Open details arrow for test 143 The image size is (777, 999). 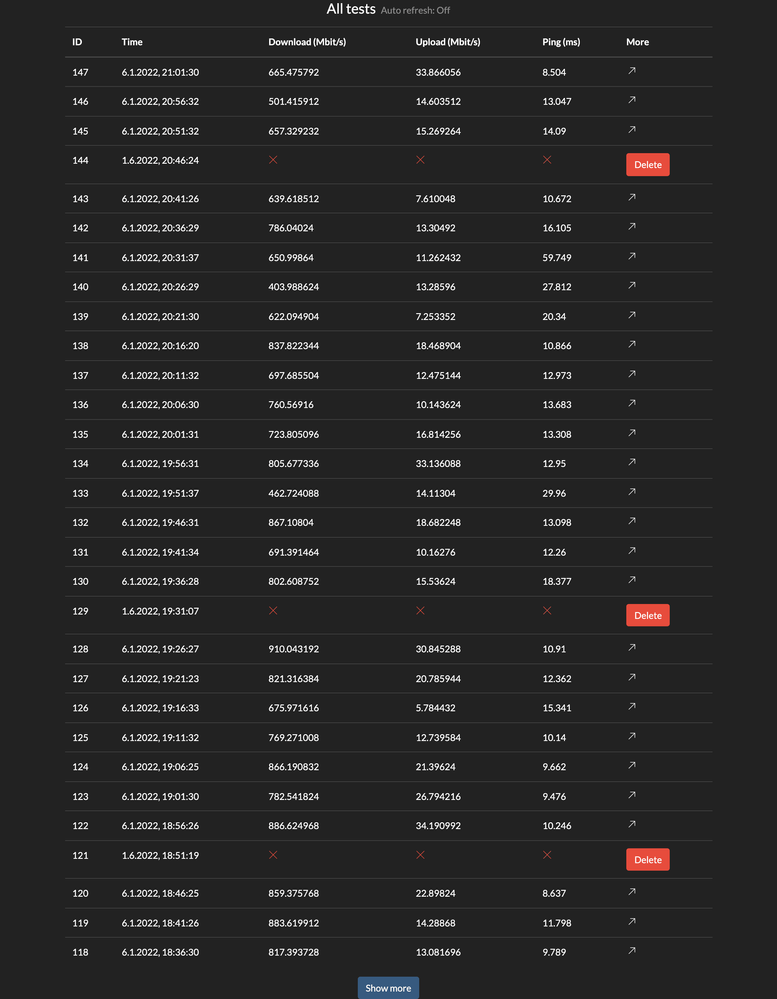point(632,198)
